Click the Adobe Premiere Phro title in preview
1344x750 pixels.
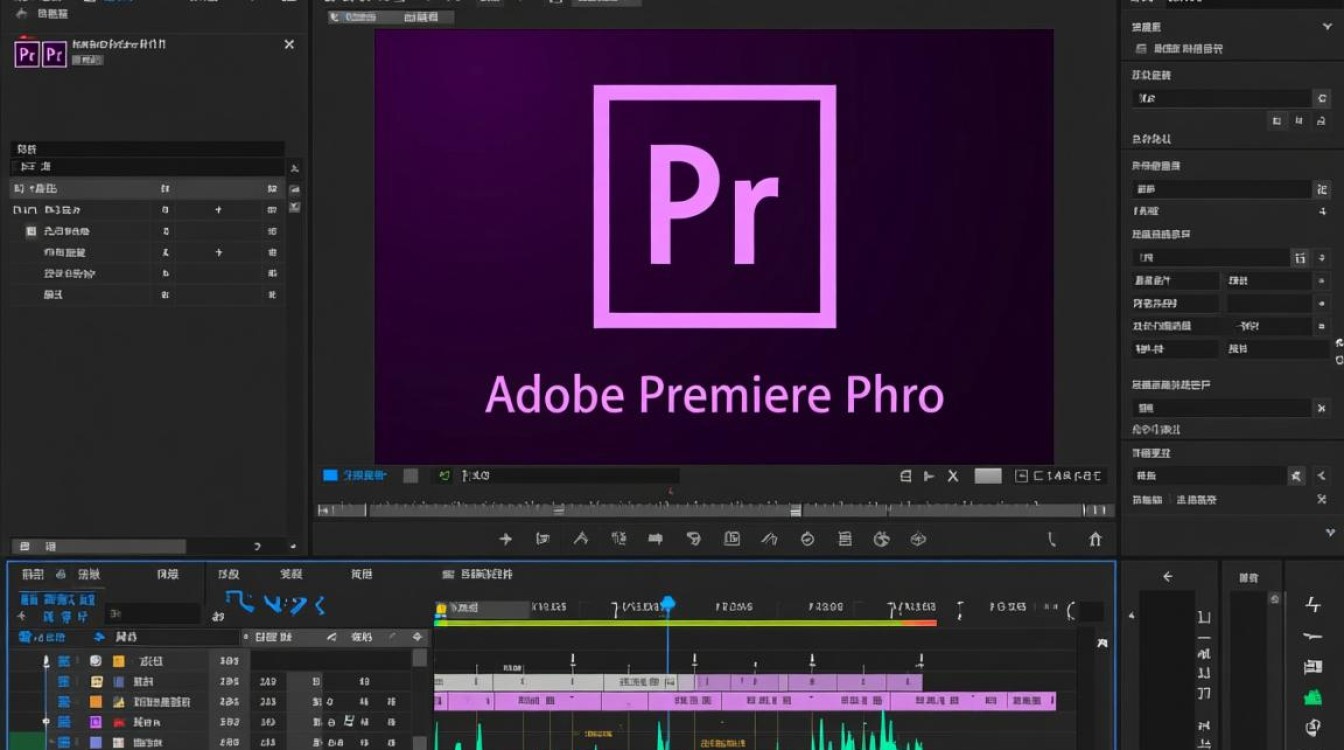click(x=714, y=395)
